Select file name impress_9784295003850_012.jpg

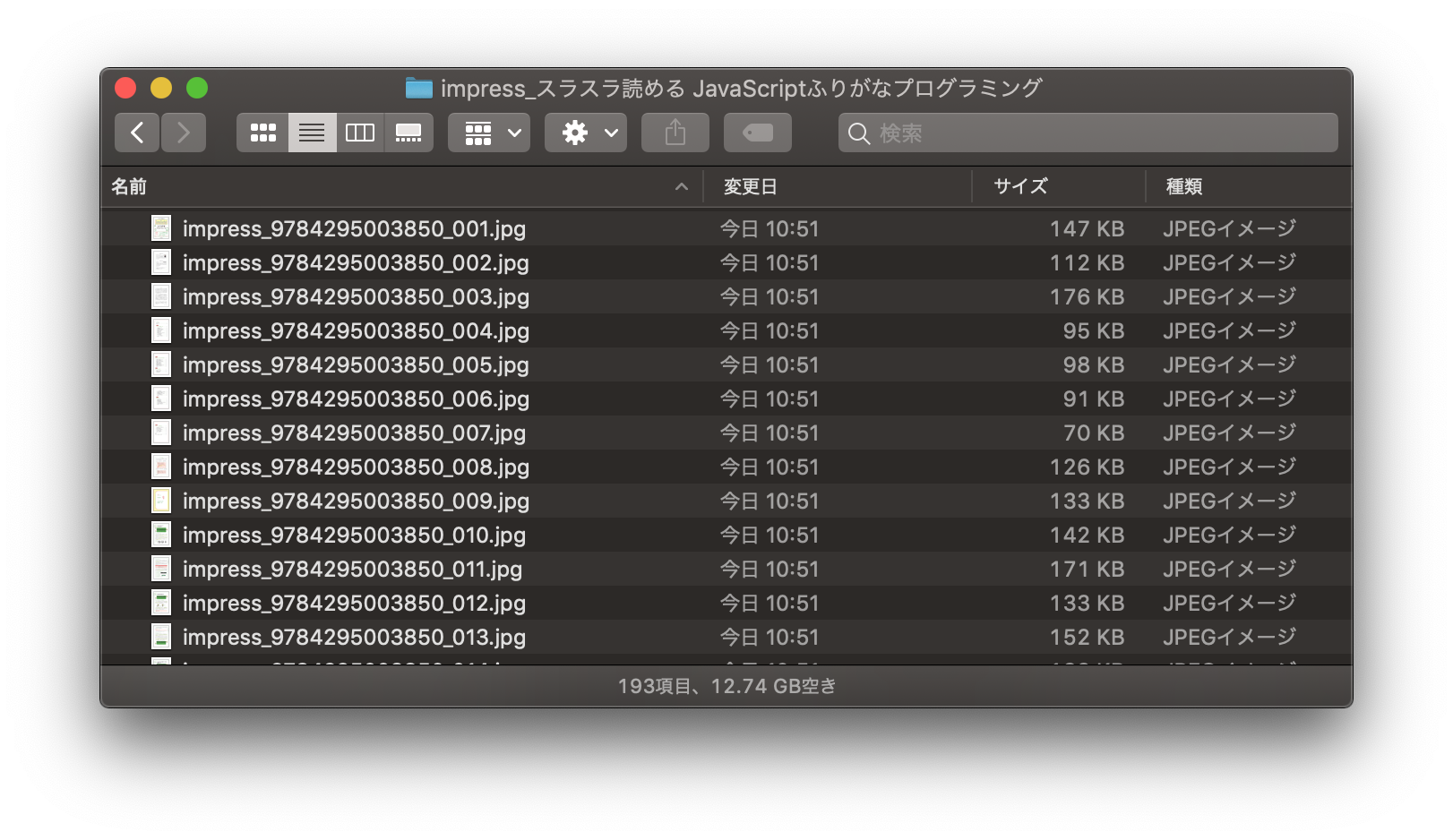354,604
